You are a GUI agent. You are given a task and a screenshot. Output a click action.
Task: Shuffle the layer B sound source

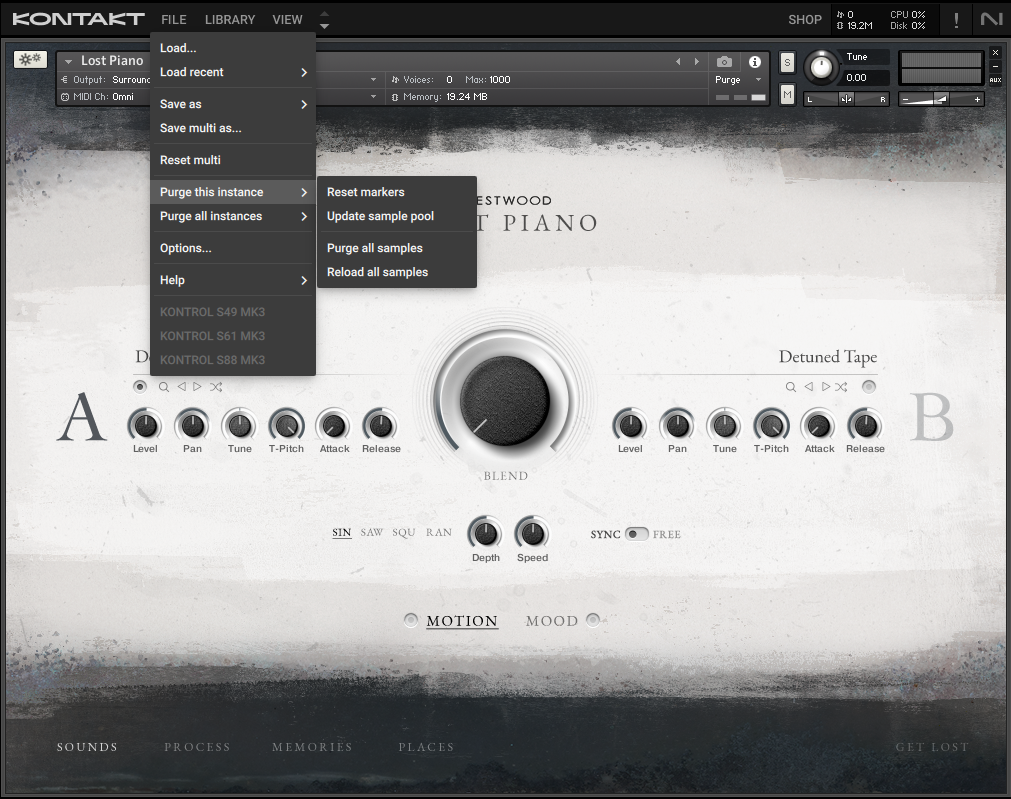tap(841, 387)
